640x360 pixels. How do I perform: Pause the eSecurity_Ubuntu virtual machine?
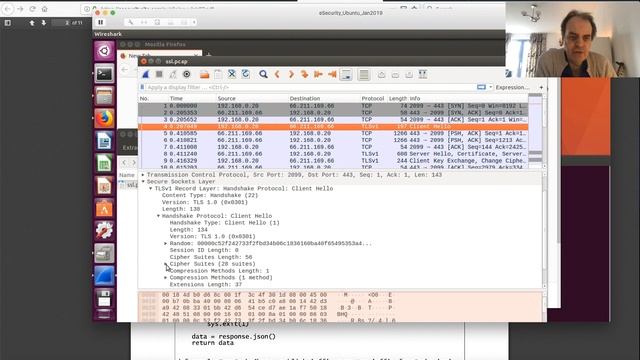tap(101, 22)
